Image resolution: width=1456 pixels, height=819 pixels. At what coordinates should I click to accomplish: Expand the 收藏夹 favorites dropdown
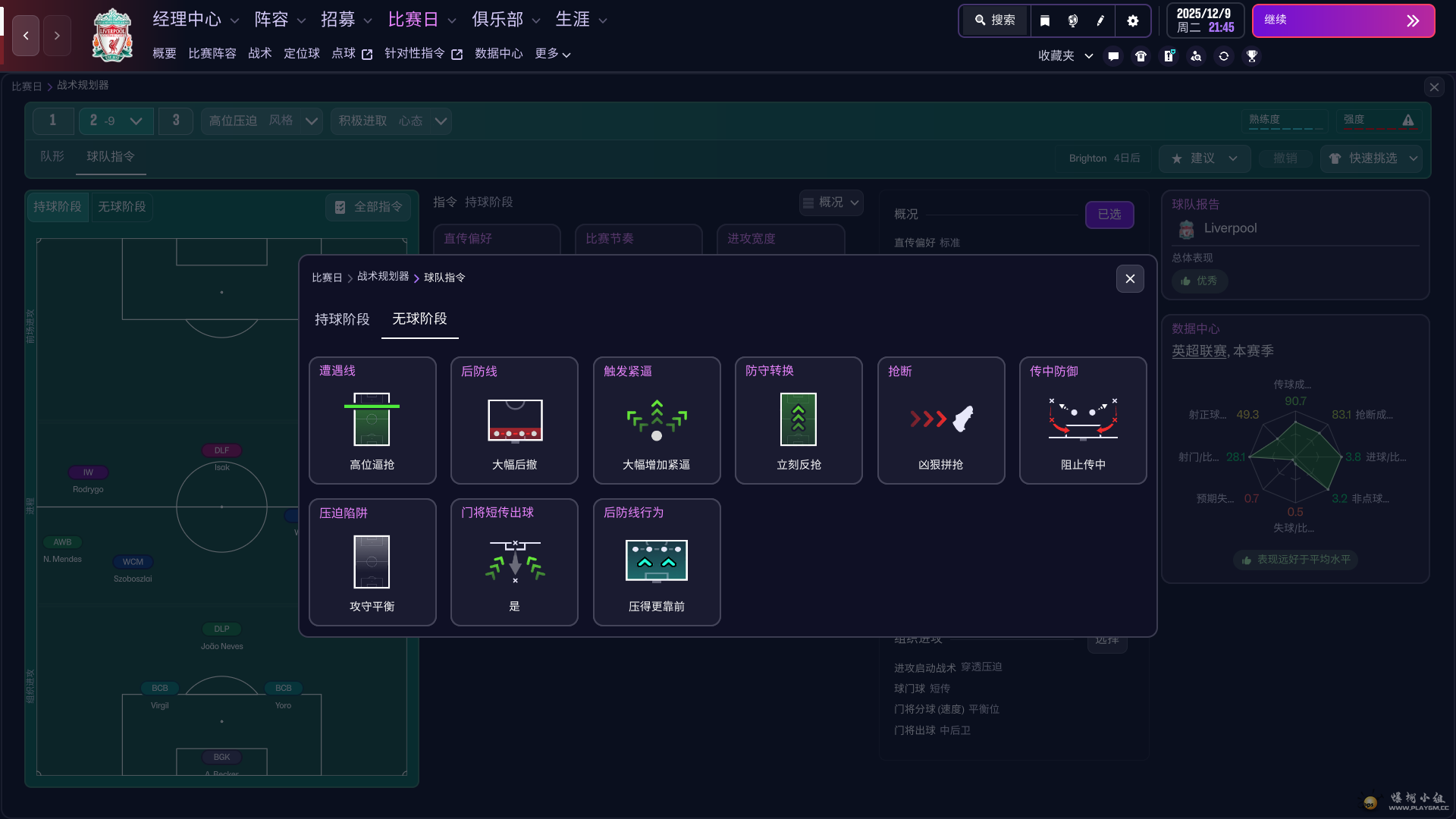tap(1065, 56)
